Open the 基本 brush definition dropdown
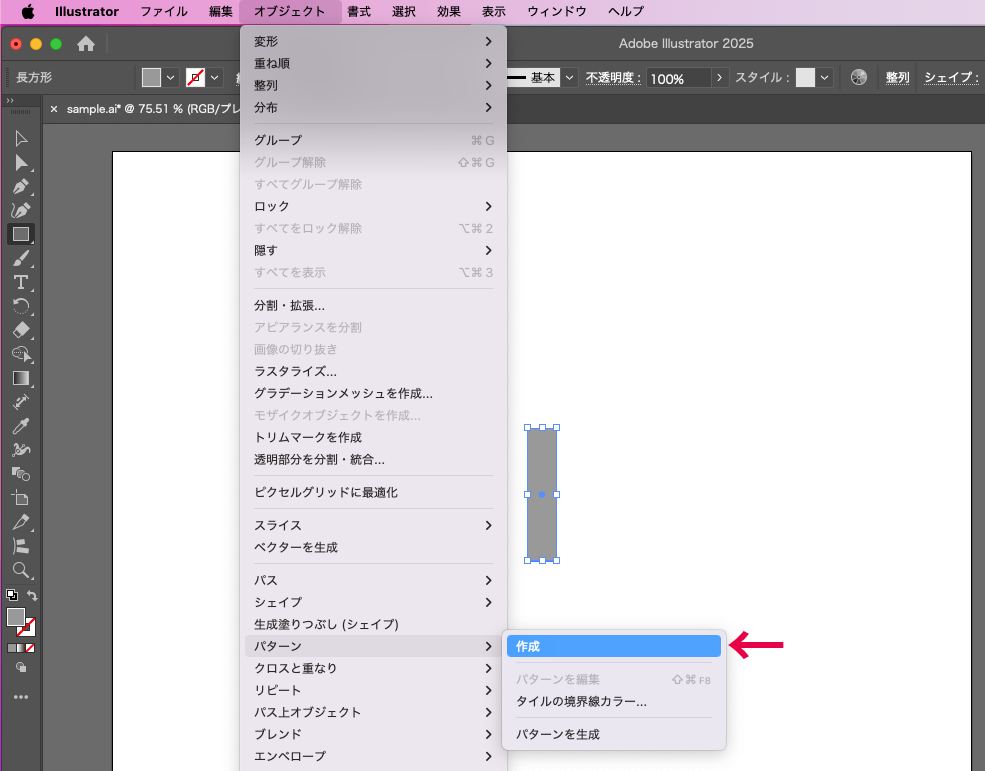985x771 pixels. pos(569,78)
